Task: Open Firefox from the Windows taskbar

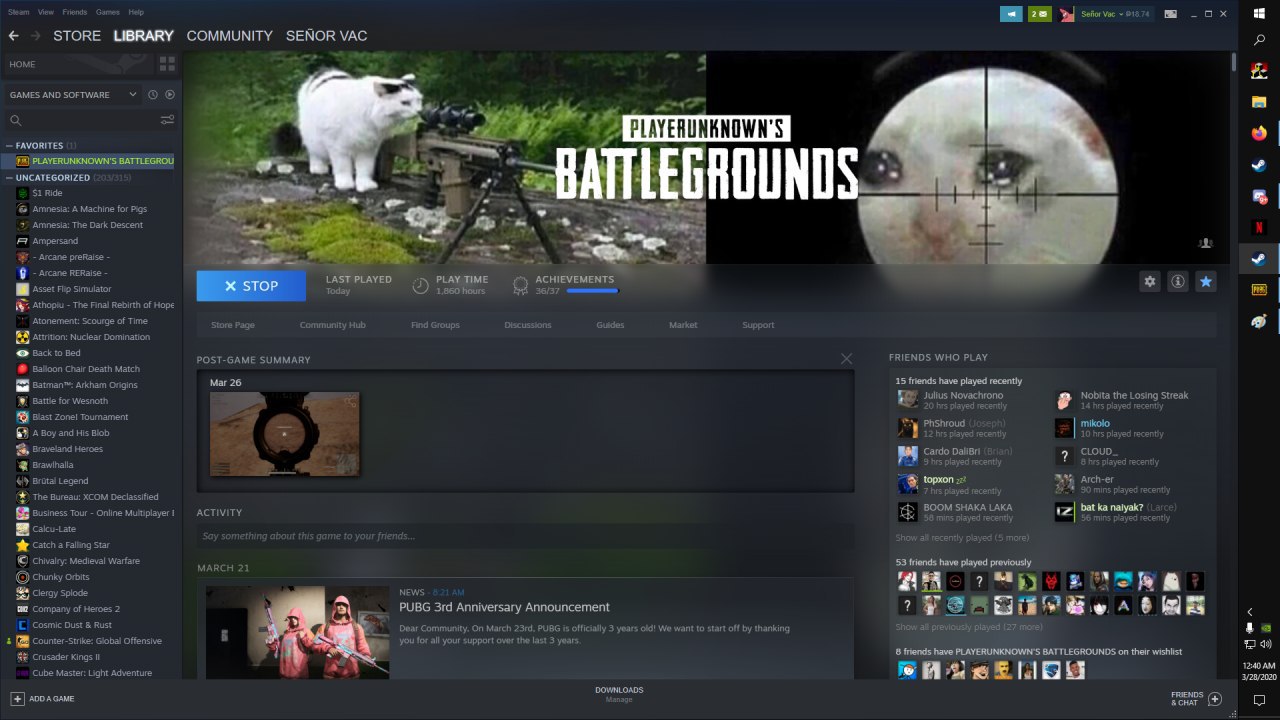Action: (1259, 132)
